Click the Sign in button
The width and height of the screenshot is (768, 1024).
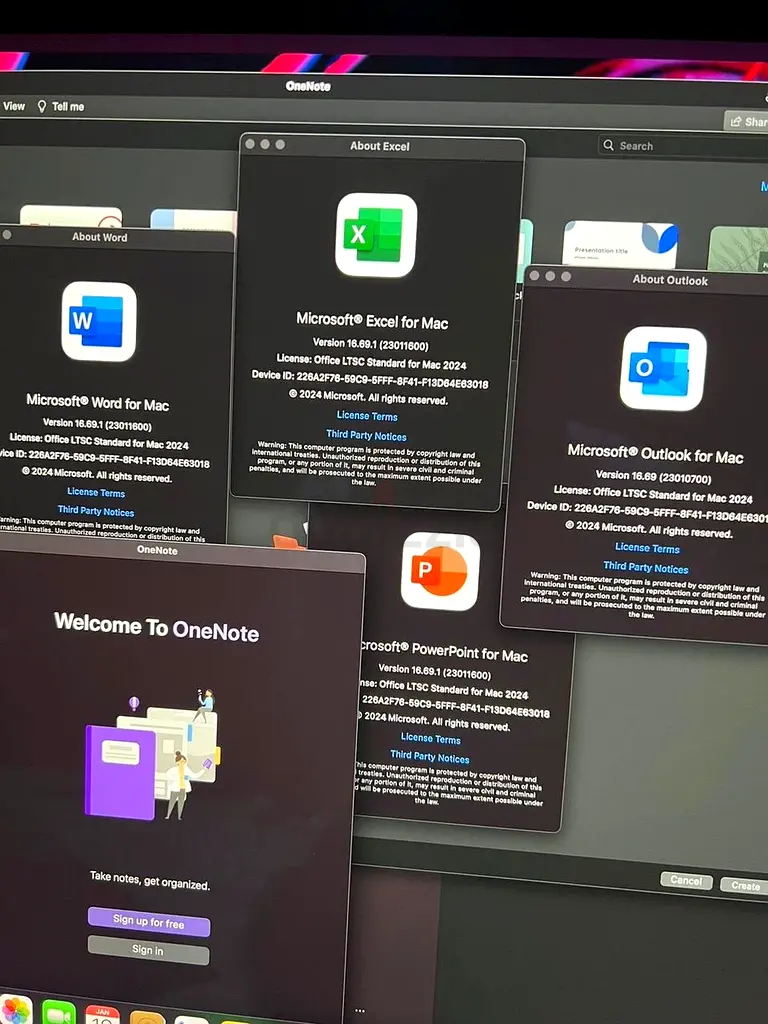tap(148, 950)
